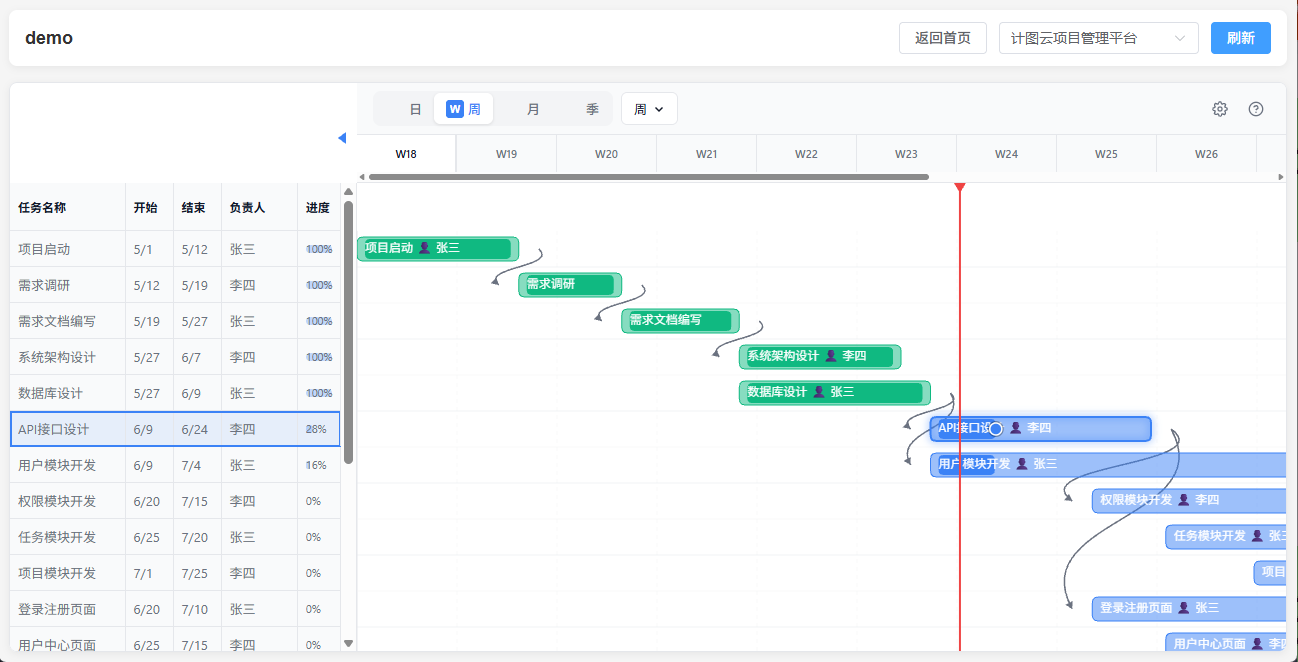Click the person icon on 权限模块开发 bar
Viewport: 1298px width, 662px height.
point(1183,500)
